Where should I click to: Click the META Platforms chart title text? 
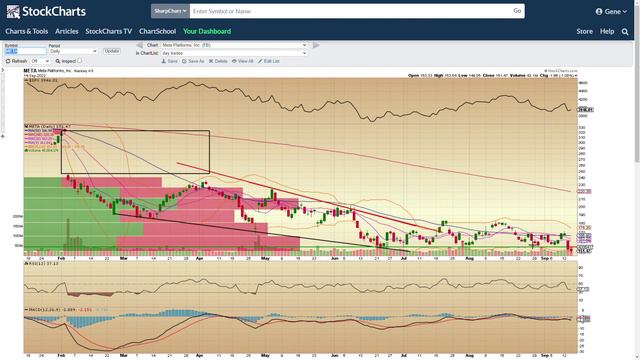[58, 71]
